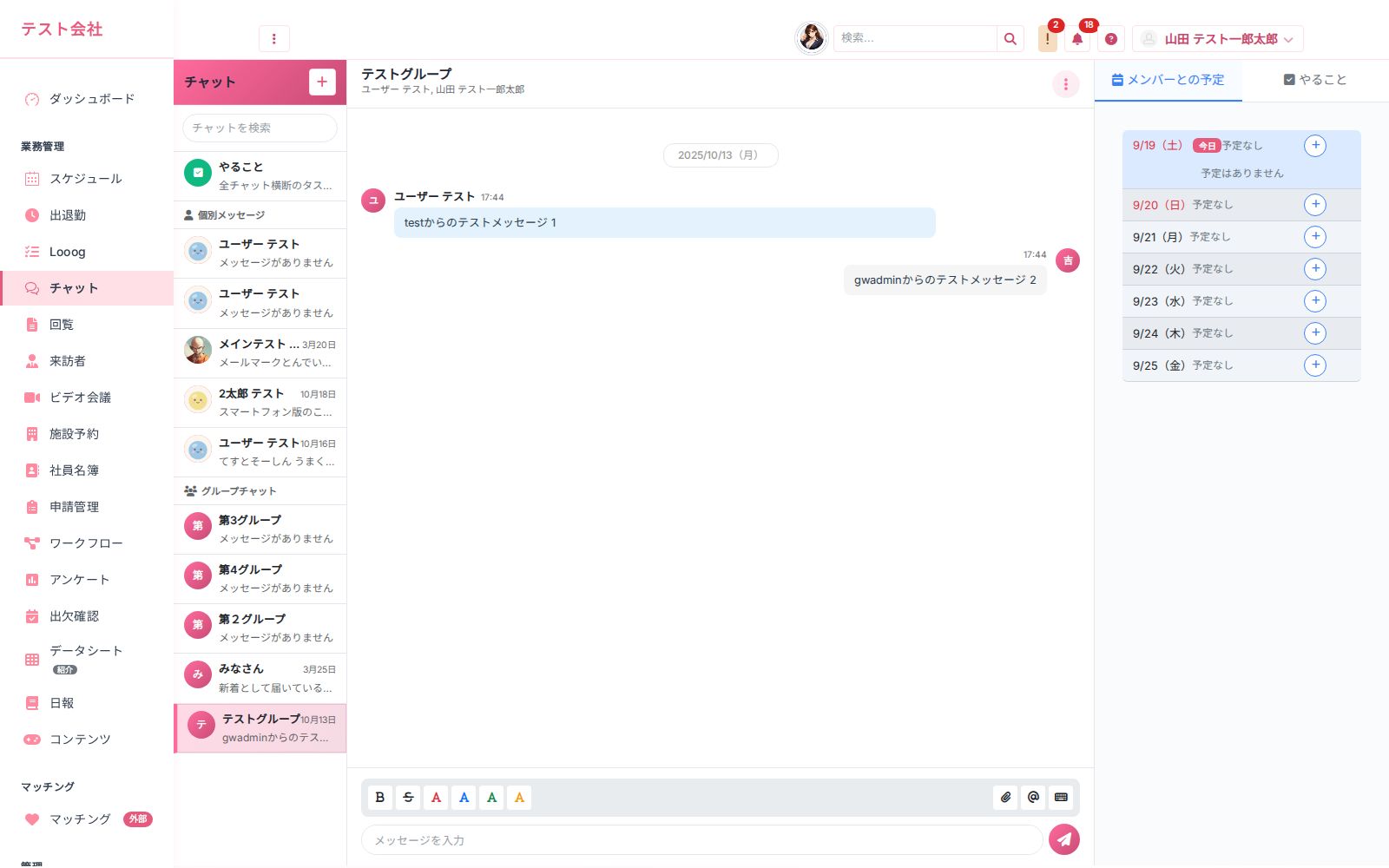
Task: Select 回覧 in the sidebar
Action: 87,325
